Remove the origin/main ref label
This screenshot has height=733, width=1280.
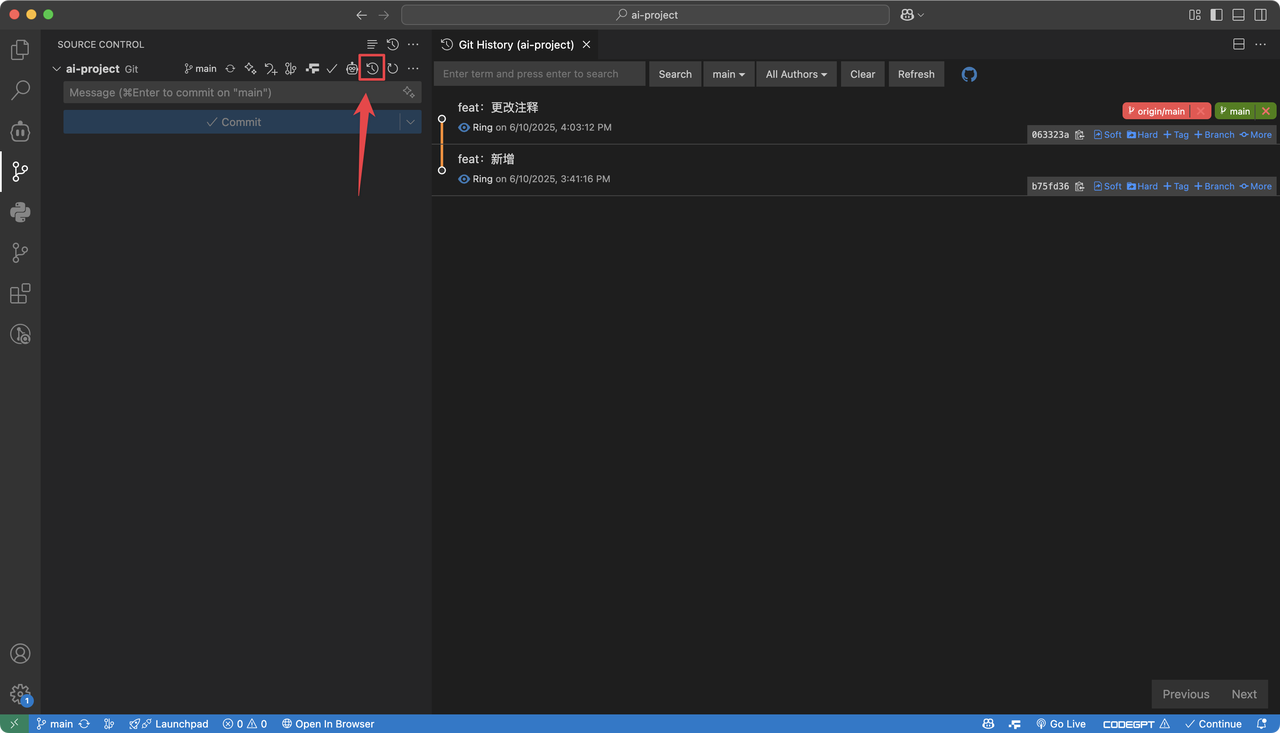click(x=1200, y=111)
